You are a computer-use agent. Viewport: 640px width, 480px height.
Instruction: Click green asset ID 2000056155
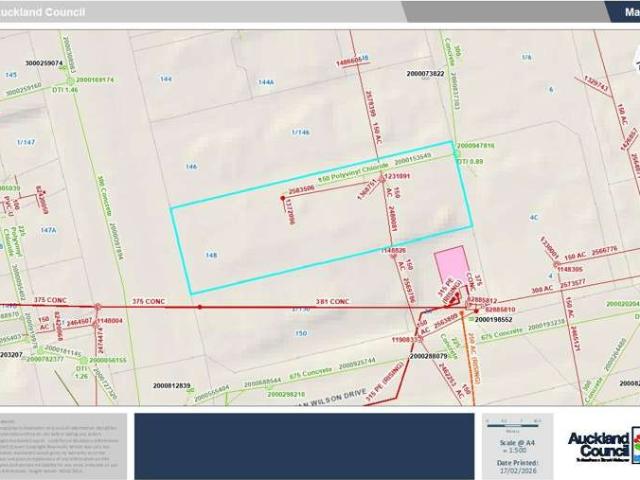(108, 360)
